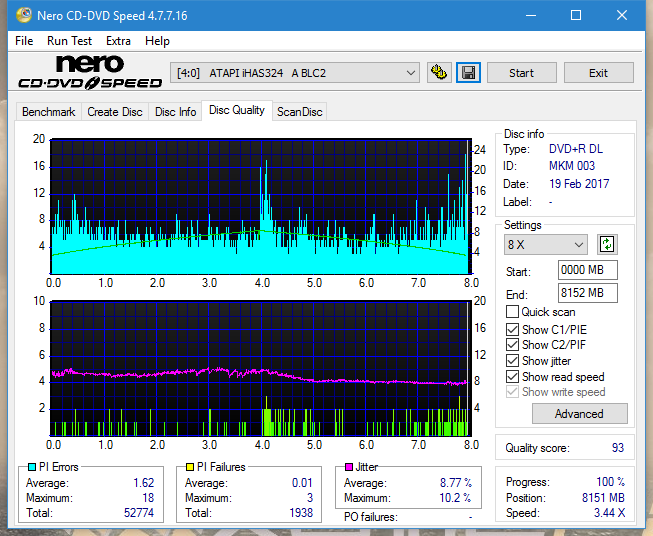
Task: Click the PO failures label
Action: [371, 517]
